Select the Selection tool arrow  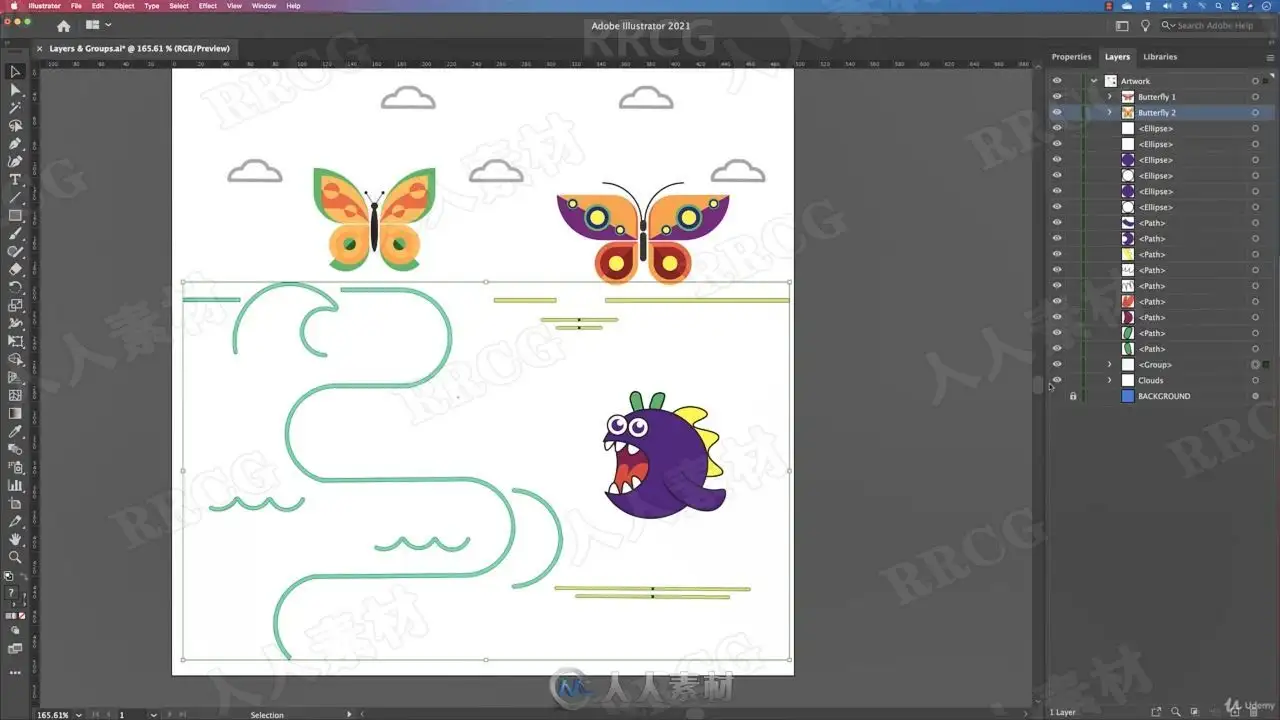15,72
